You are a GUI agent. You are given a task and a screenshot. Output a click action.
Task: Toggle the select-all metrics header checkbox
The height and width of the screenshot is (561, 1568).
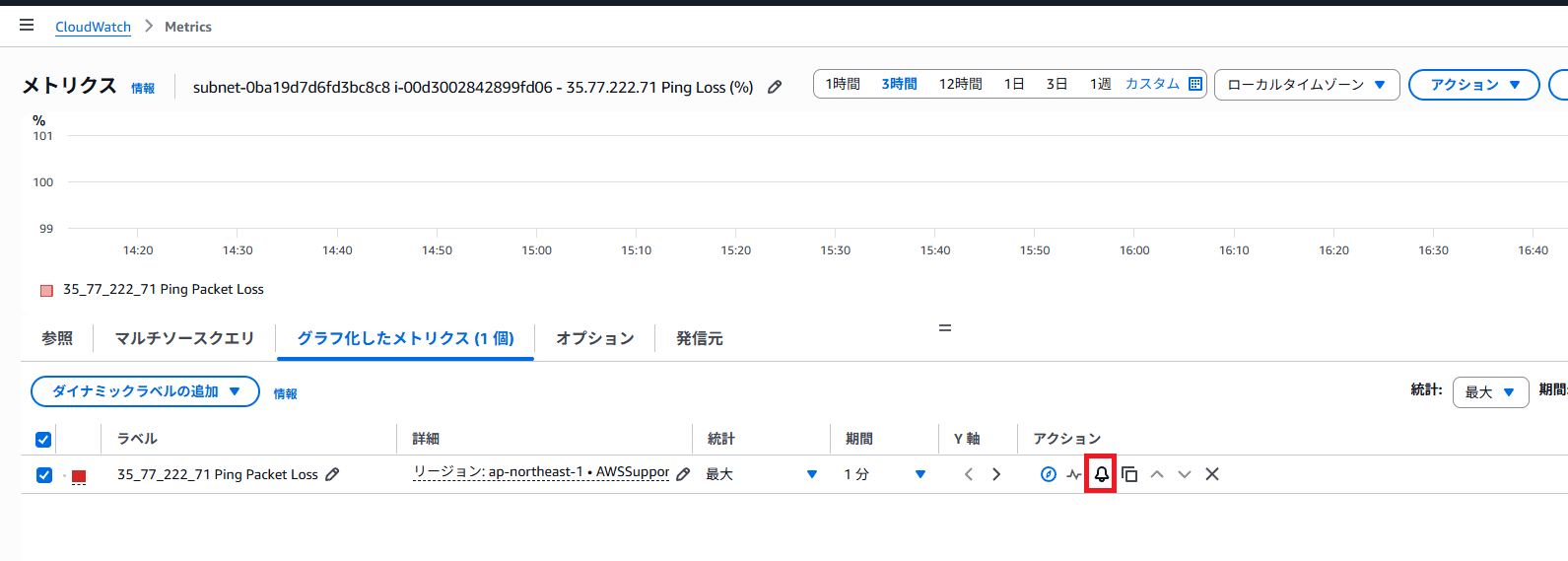(43, 440)
